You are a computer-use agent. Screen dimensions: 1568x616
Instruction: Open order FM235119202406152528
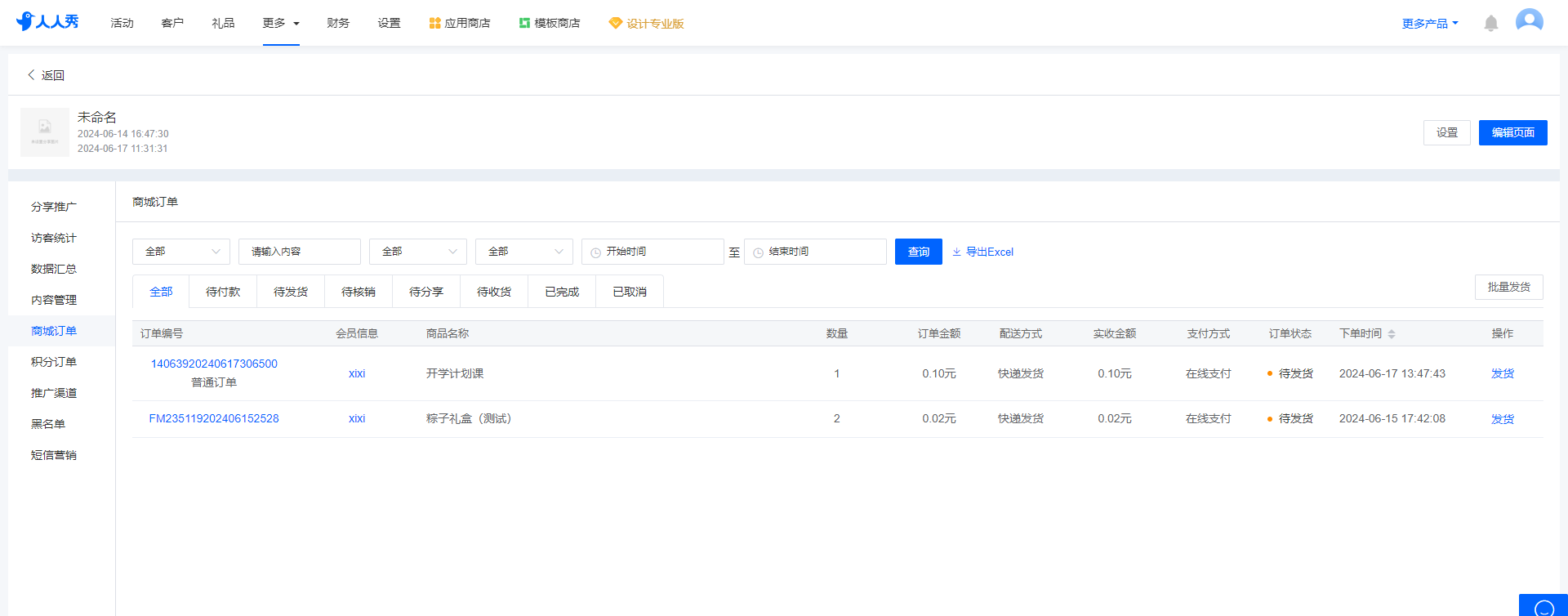point(214,418)
